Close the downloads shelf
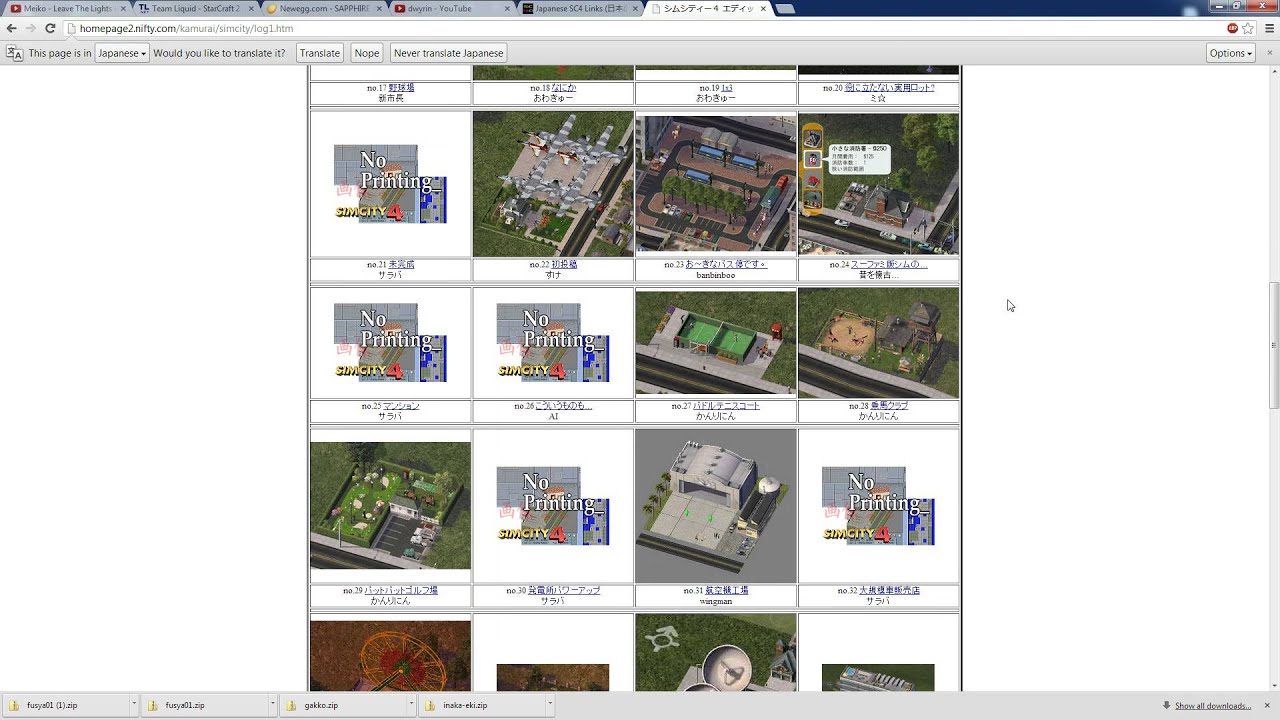1280x720 pixels. [1269, 705]
